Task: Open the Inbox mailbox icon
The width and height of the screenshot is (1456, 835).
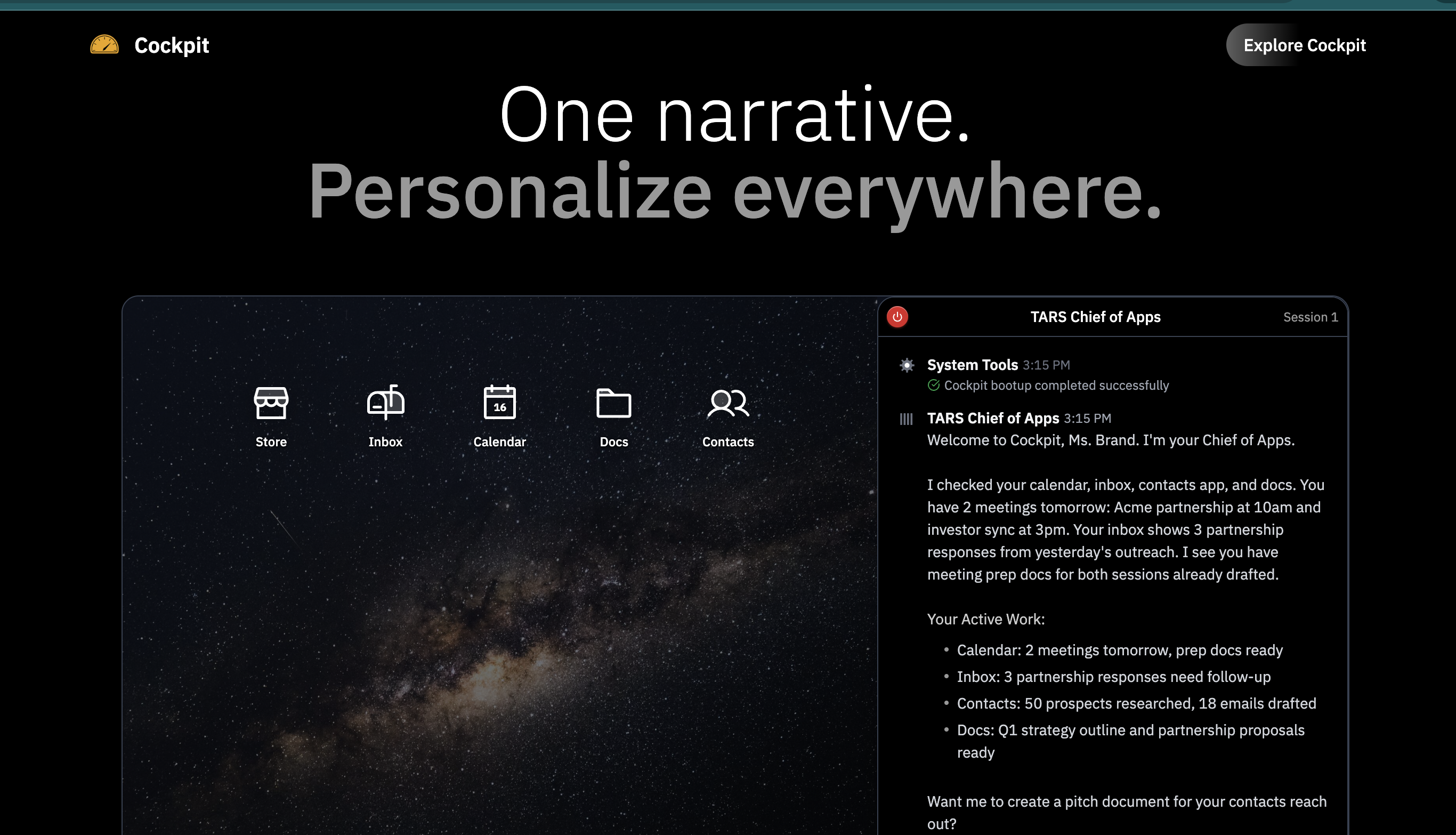Action: coord(385,403)
